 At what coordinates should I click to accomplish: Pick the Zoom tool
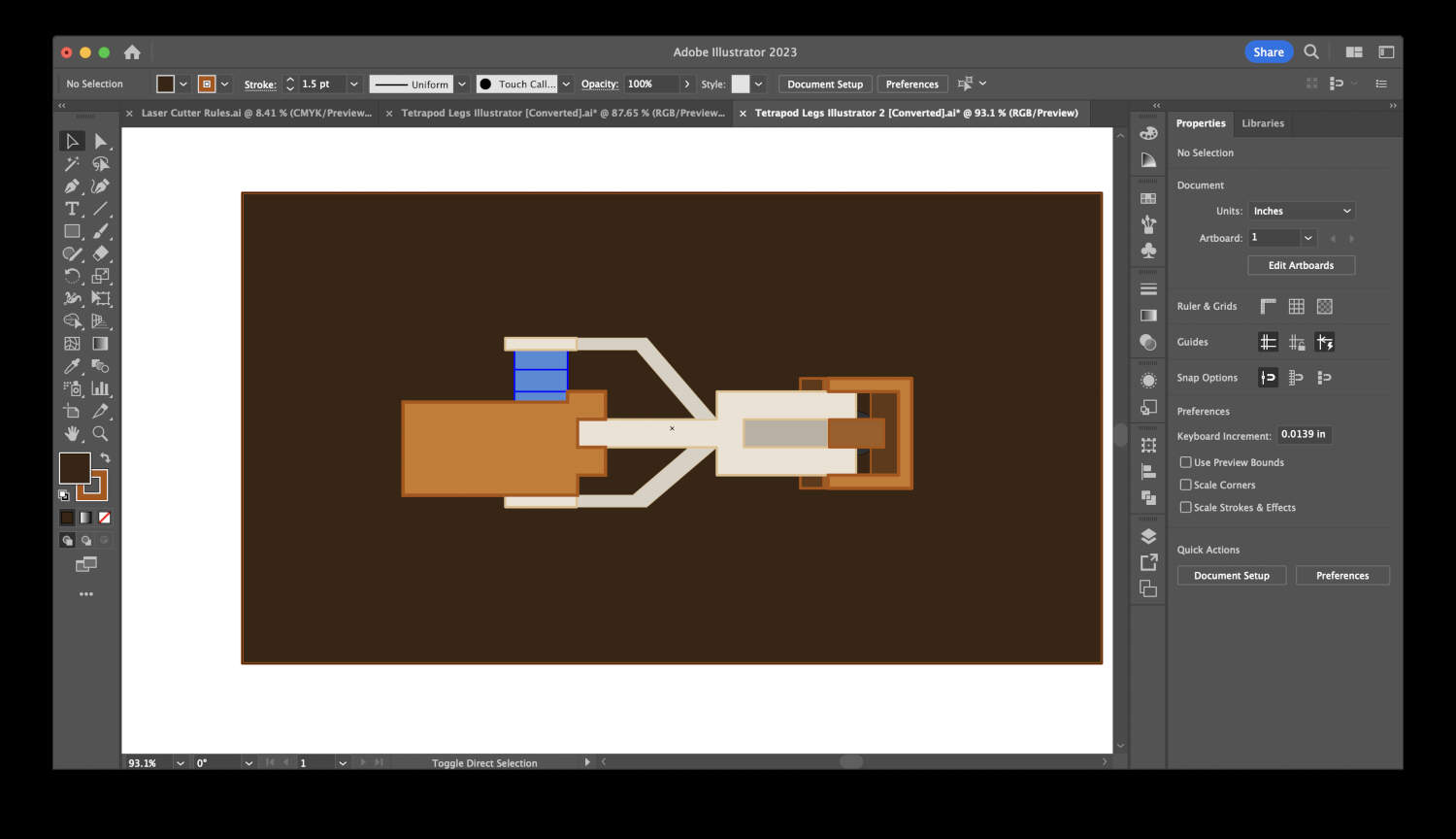click(100, 433)
